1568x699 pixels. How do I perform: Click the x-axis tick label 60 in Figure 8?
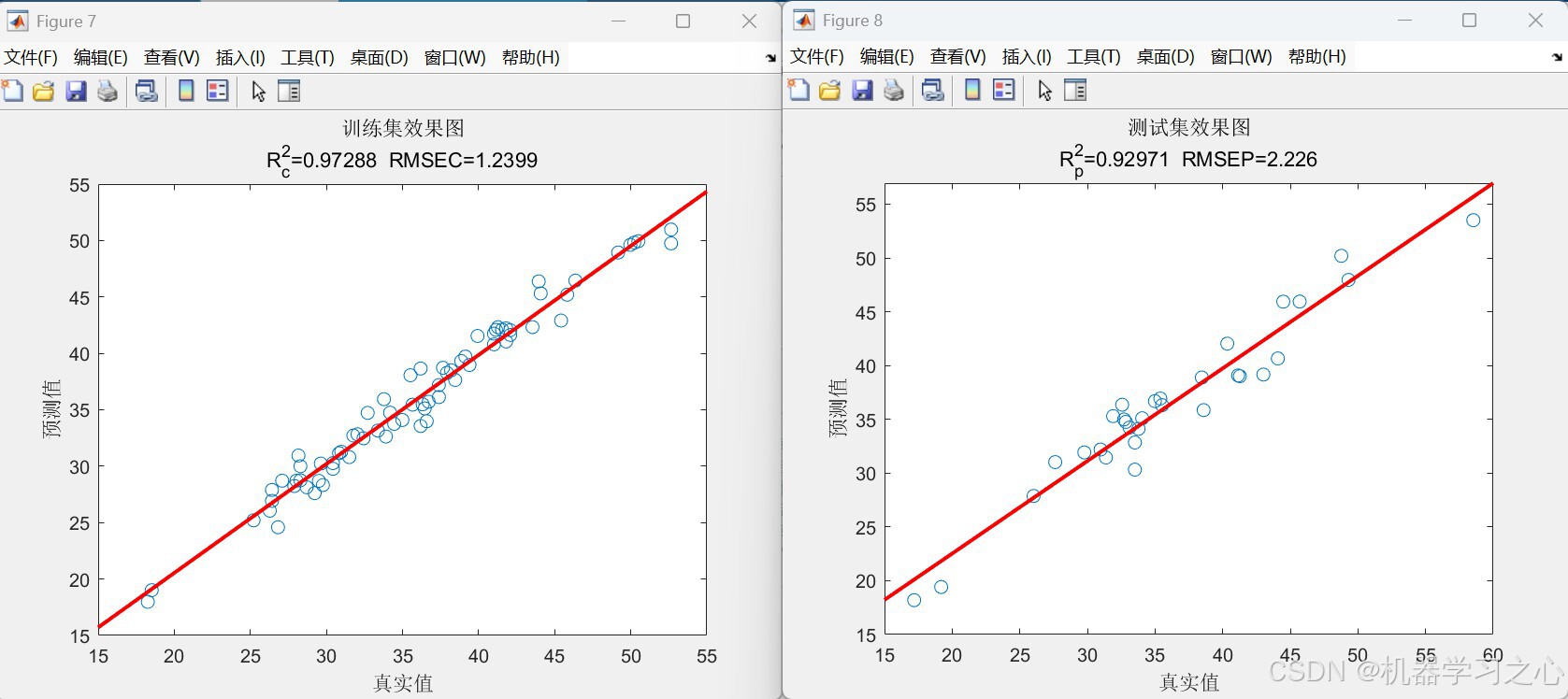[x=1492, y=655]
